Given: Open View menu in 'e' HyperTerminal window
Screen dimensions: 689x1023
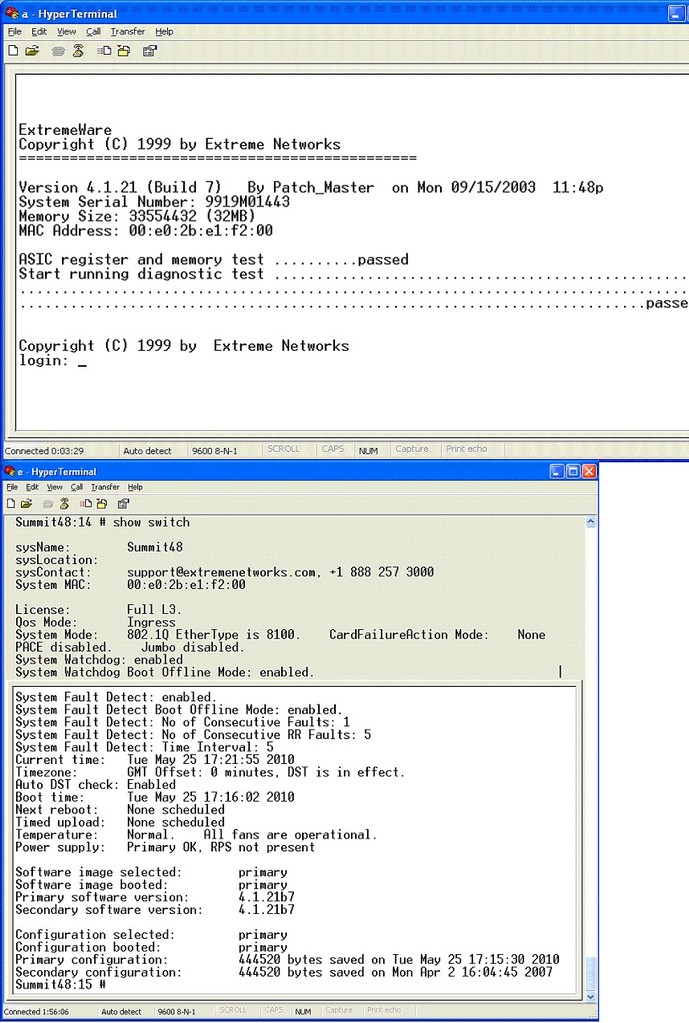Looking at the screenshot, I should pyautogui.click(x=55, y=487).
